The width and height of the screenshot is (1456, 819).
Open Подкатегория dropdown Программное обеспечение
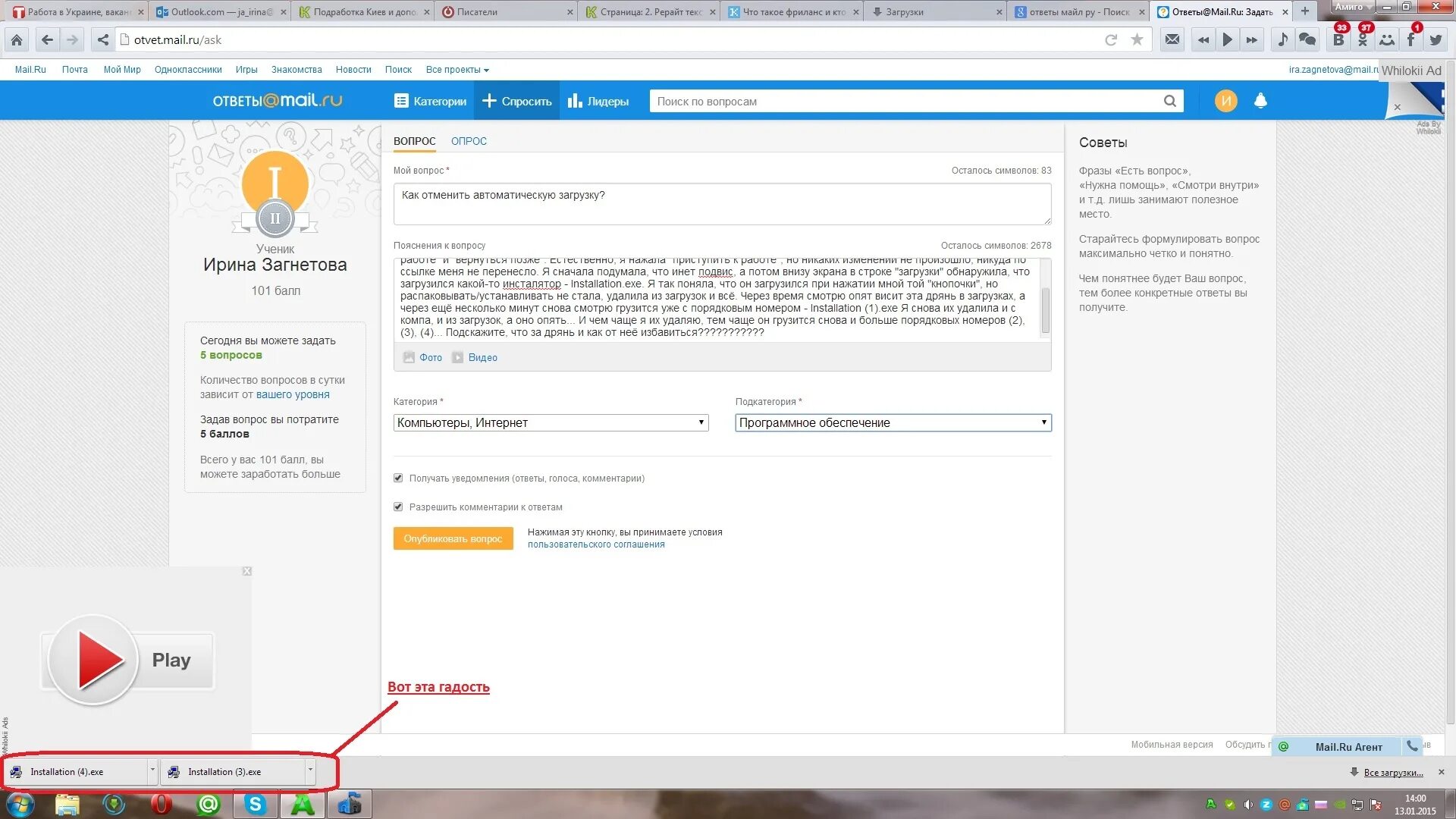click(893, 422)
